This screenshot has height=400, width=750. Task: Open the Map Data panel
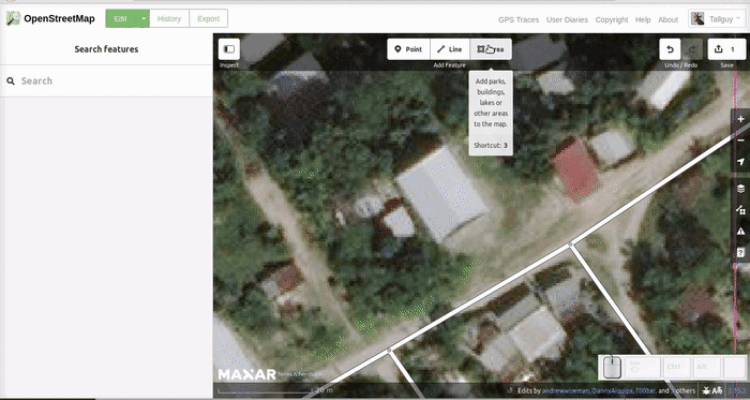[740, 211]
